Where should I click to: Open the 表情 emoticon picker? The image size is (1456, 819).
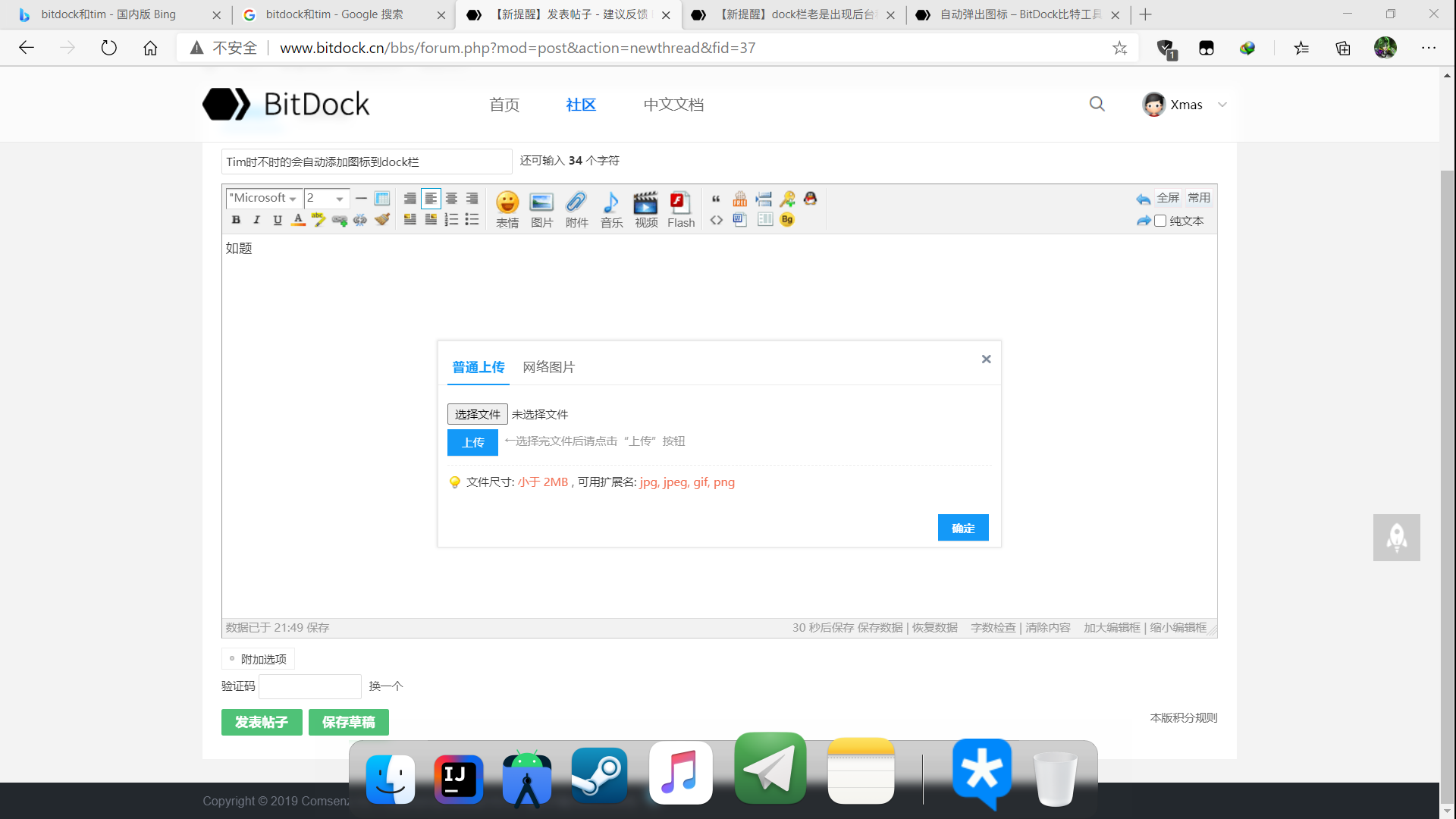click(507, 209)
